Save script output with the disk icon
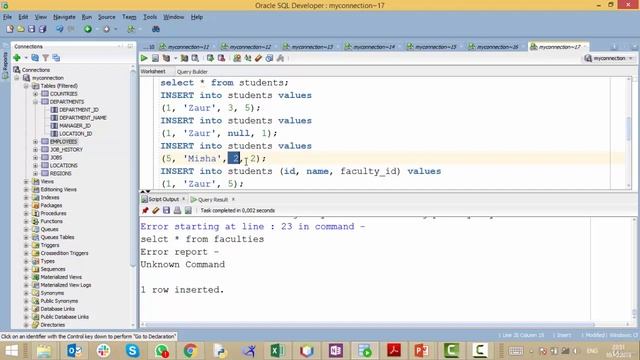The width and height of the screenshot is (640, 360). click(x=166, y=211)
